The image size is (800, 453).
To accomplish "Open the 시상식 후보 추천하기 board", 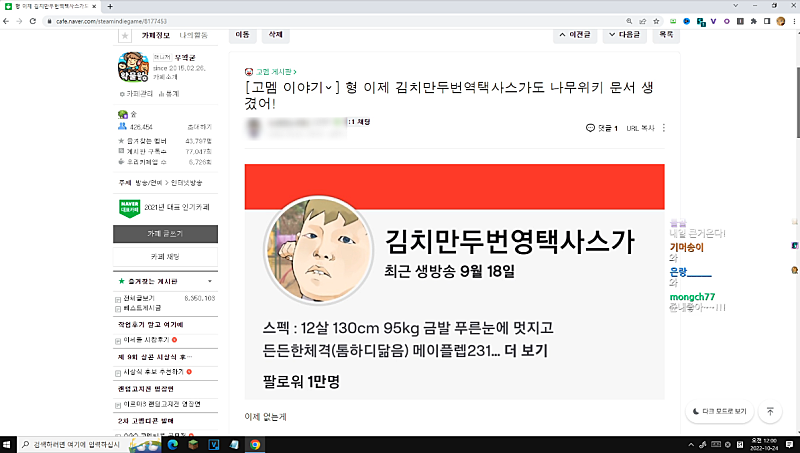I will [x=154, y=372].
